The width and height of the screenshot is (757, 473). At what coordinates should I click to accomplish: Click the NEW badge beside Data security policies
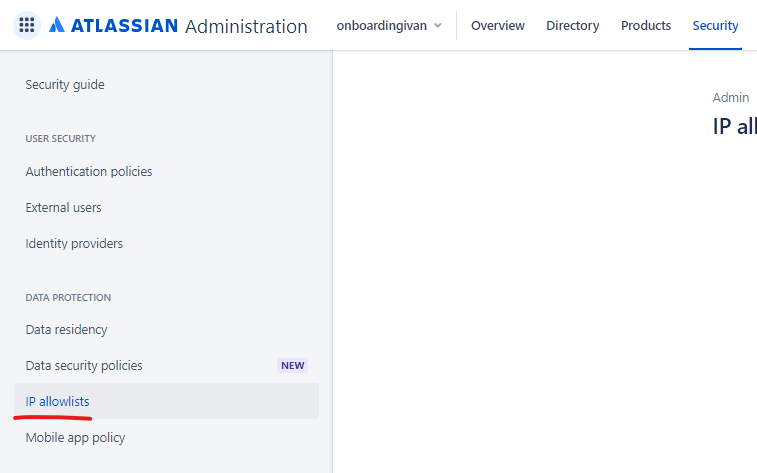(293, 365)
